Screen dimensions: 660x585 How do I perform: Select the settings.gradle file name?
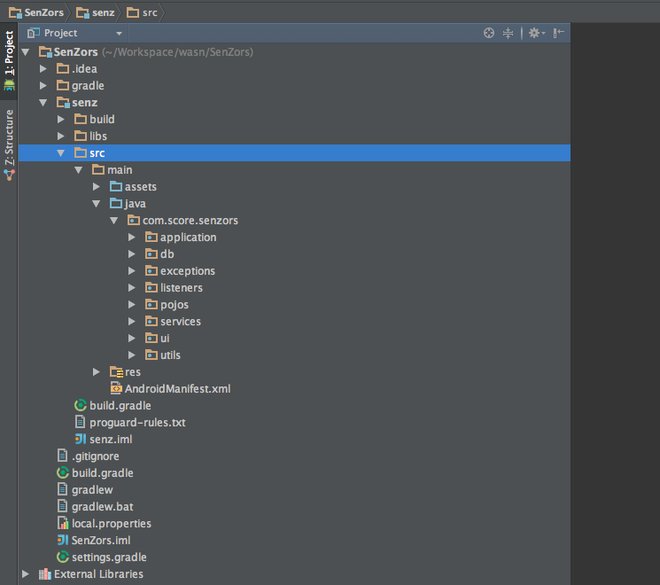point(109,557)
